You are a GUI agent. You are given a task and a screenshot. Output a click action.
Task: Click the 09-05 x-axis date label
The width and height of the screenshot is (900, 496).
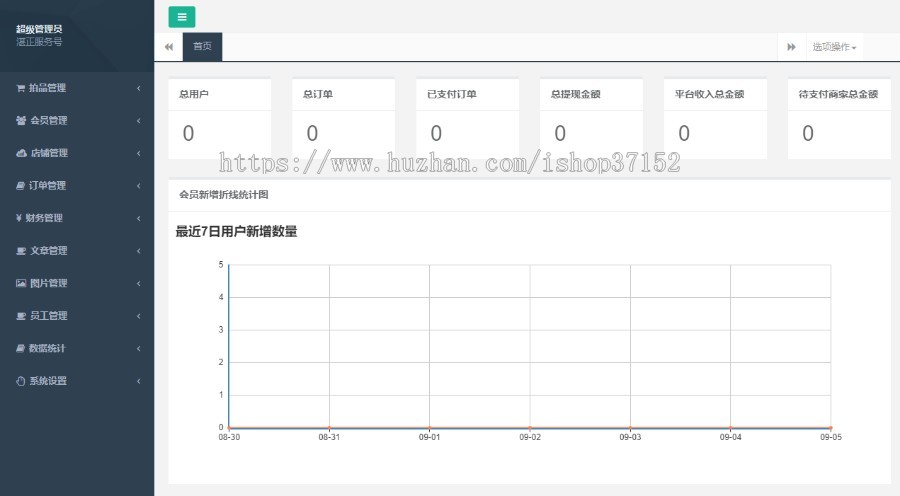[831, 437]
